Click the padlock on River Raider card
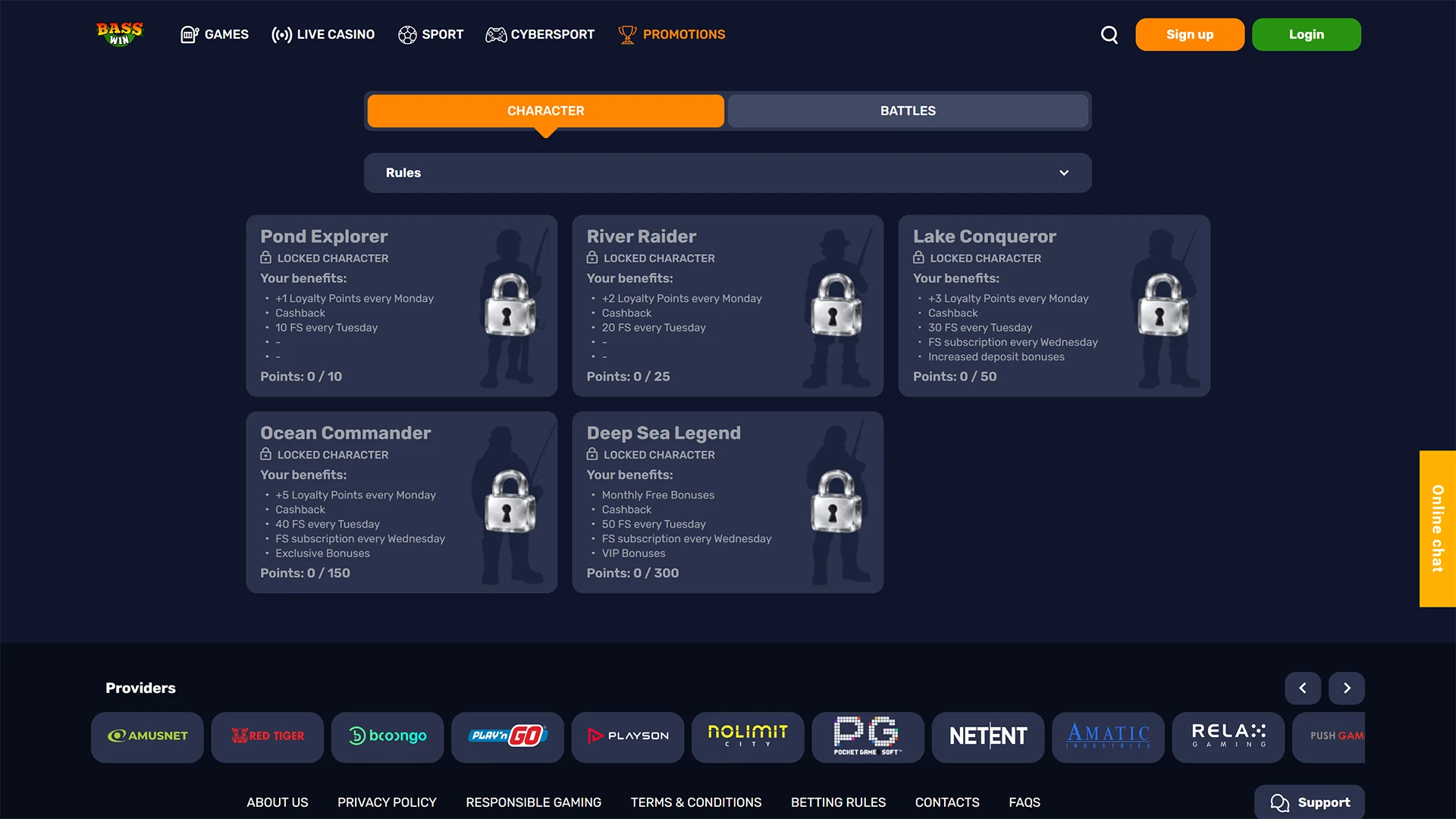Screen dimensions: 1456x819 [x=836, y=305]
